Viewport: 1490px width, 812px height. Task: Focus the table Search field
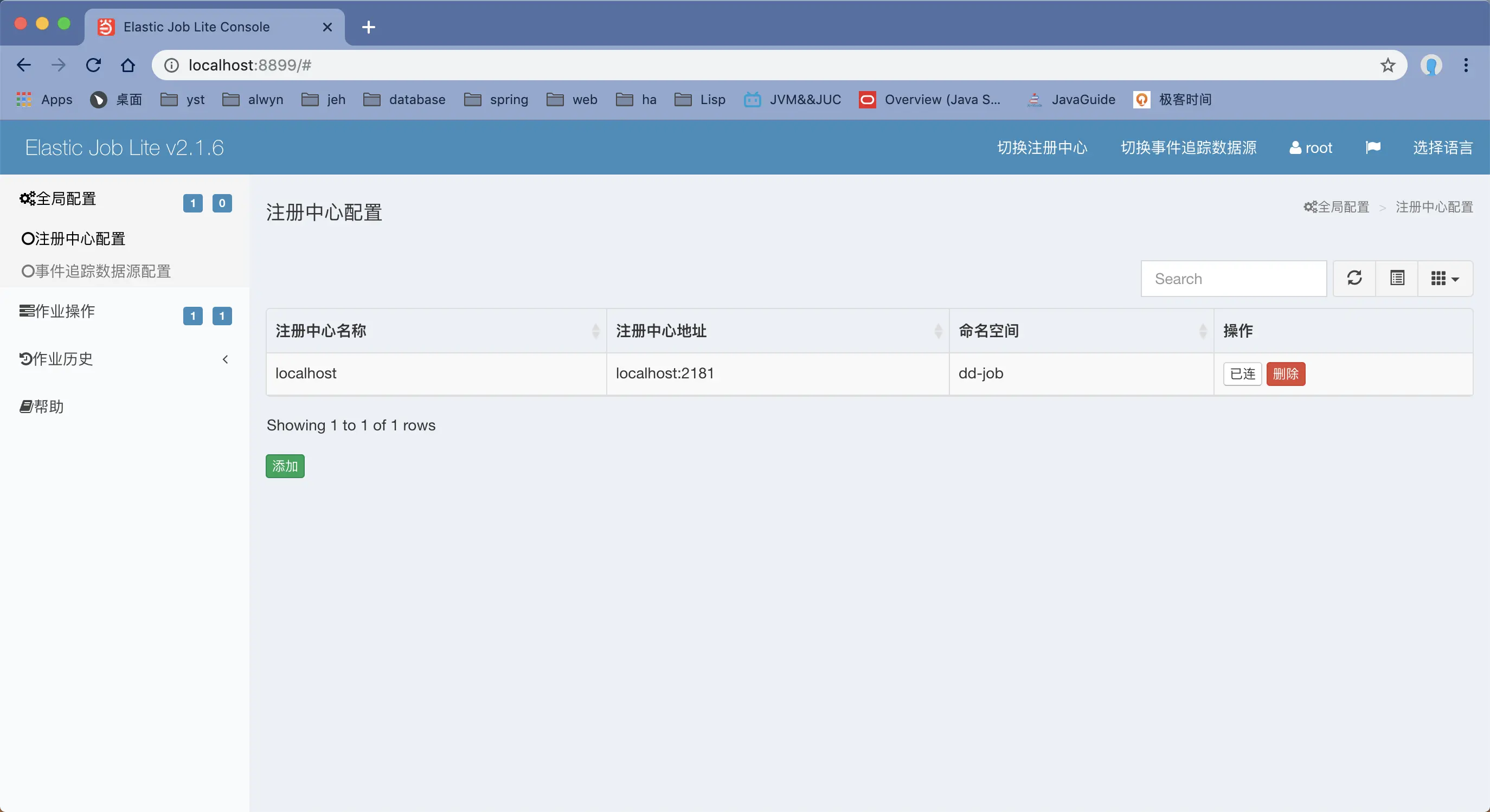click(1233, 279)
